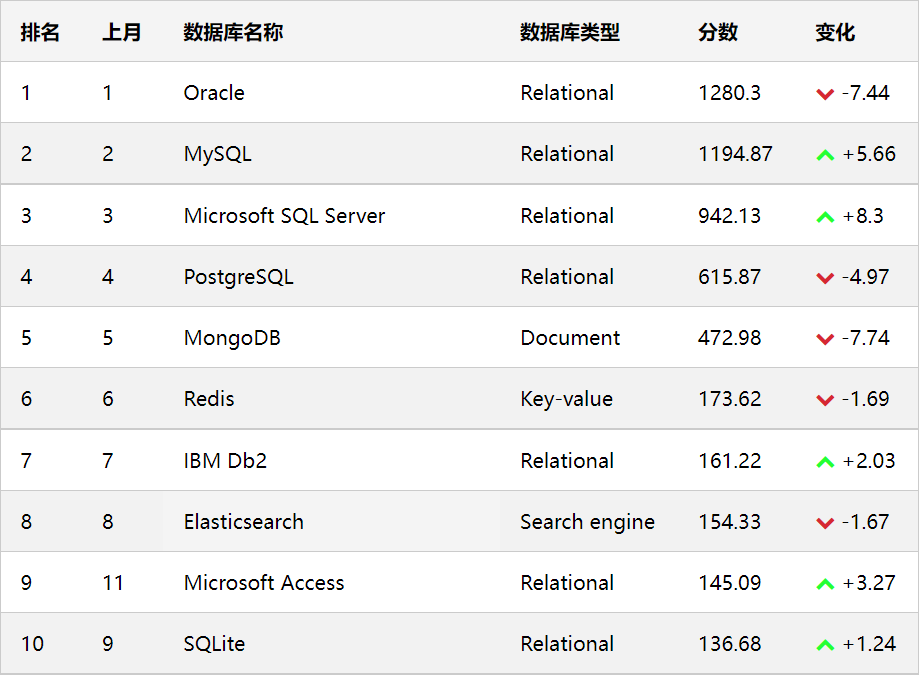Click the score 942.13
920x675 pixels.
[x=729, y=215]
